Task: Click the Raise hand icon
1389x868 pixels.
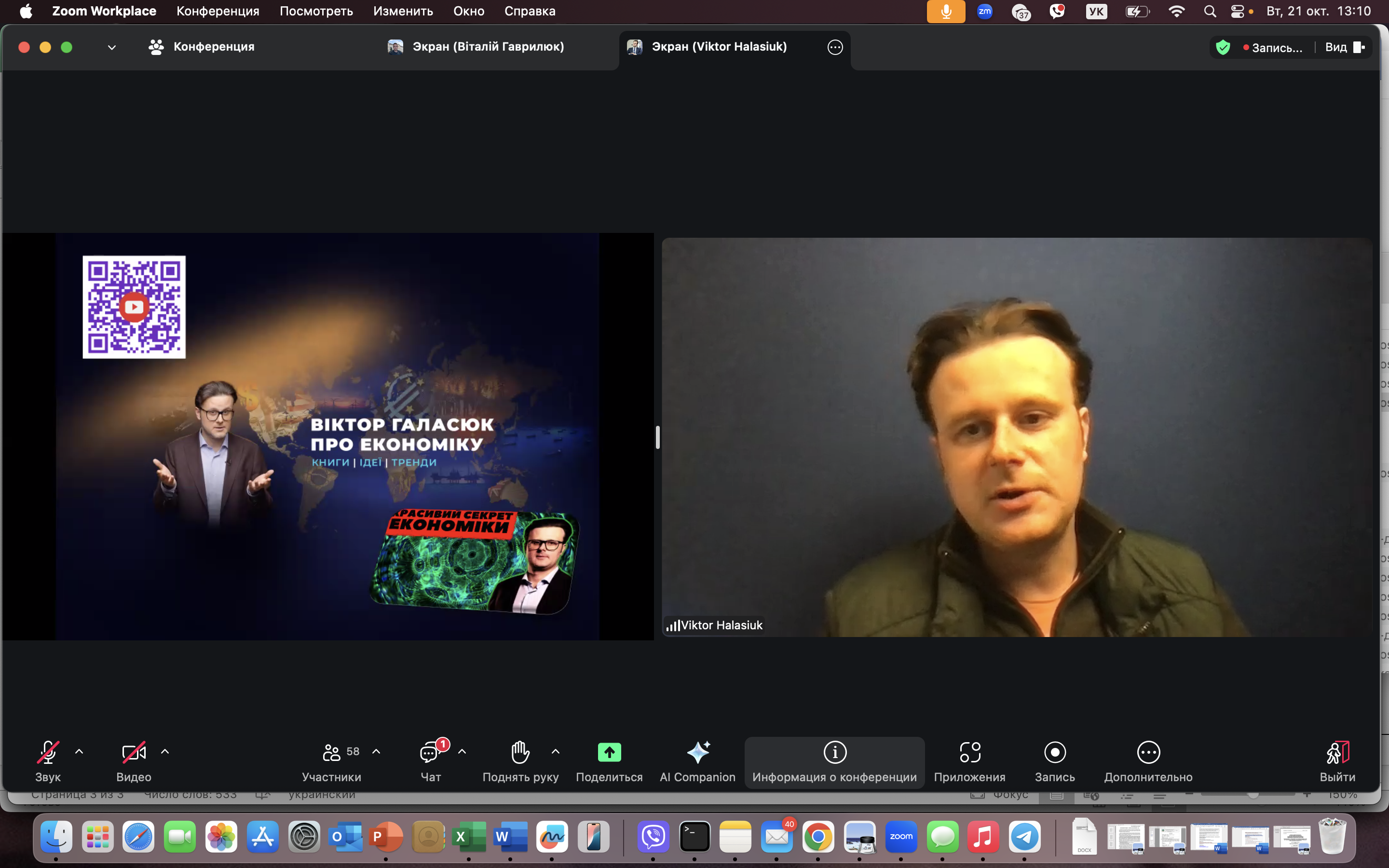Action: 520,752
